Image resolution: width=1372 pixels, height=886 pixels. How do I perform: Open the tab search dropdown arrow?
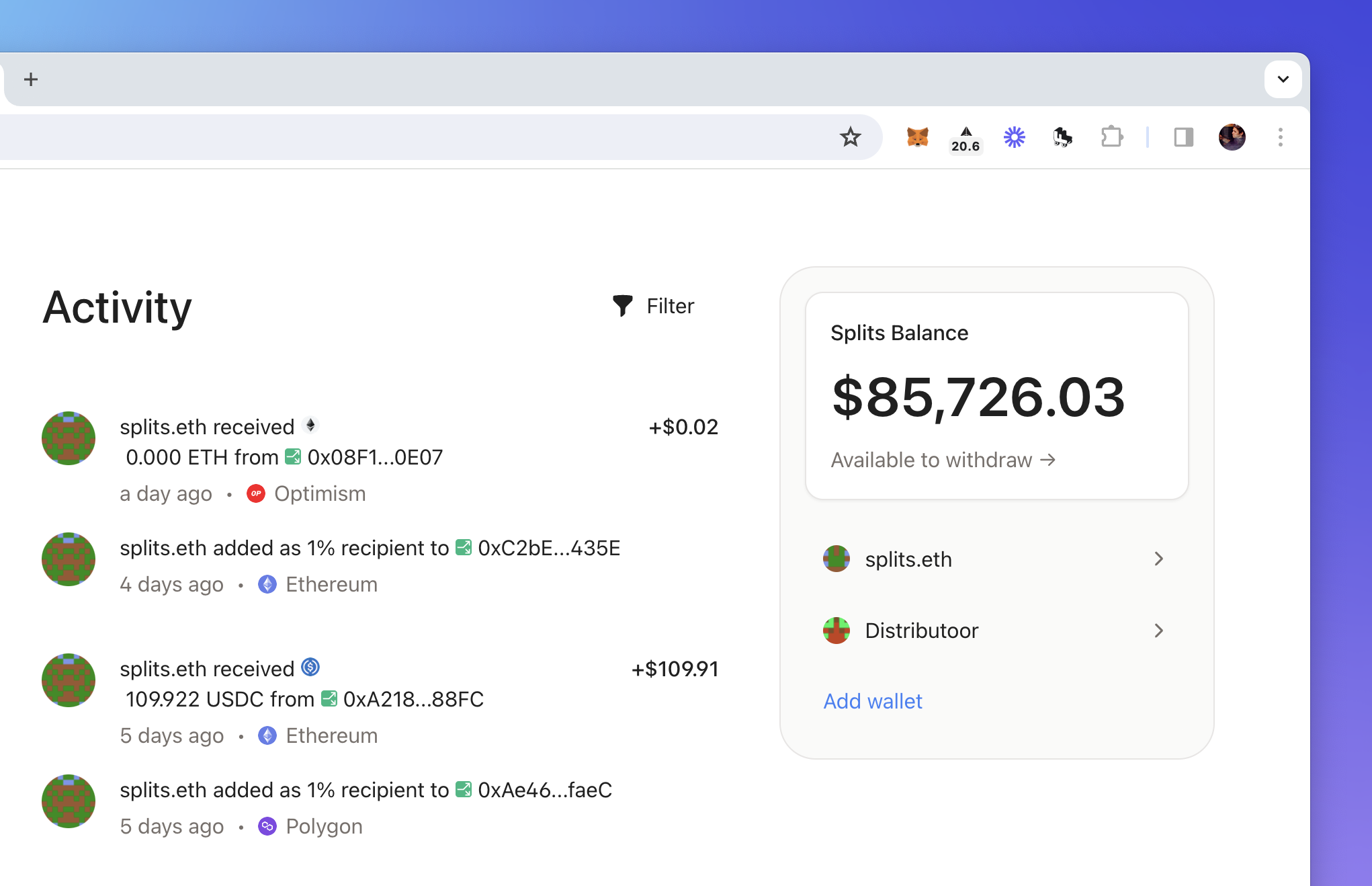1283,79
